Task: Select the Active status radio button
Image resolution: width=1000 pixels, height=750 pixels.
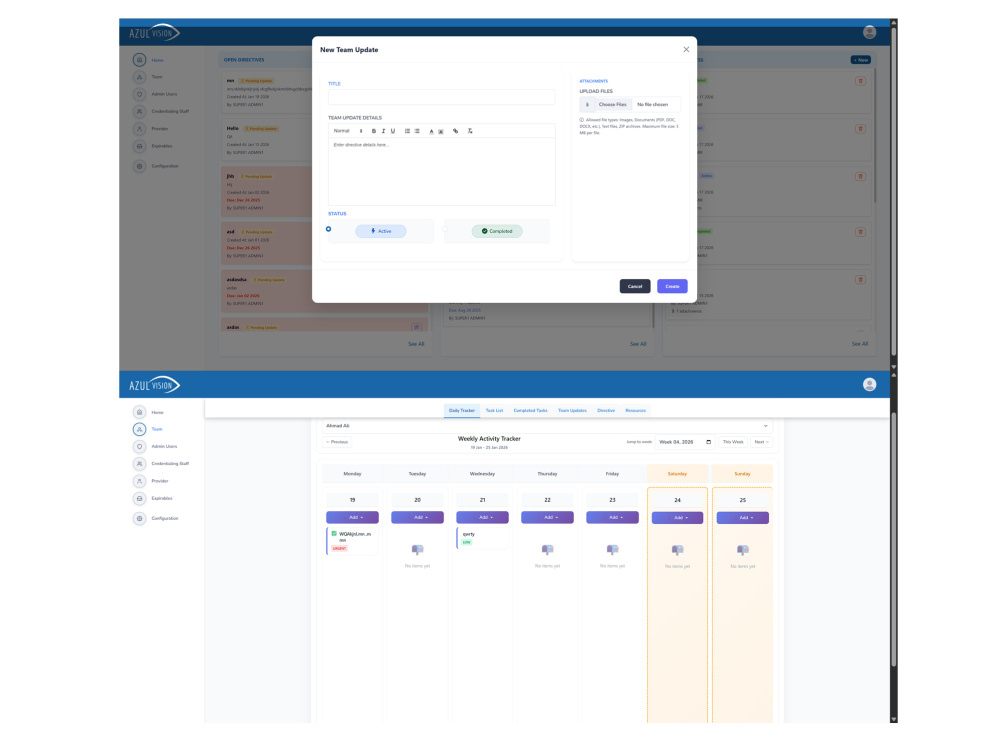Action: point(328,229)
